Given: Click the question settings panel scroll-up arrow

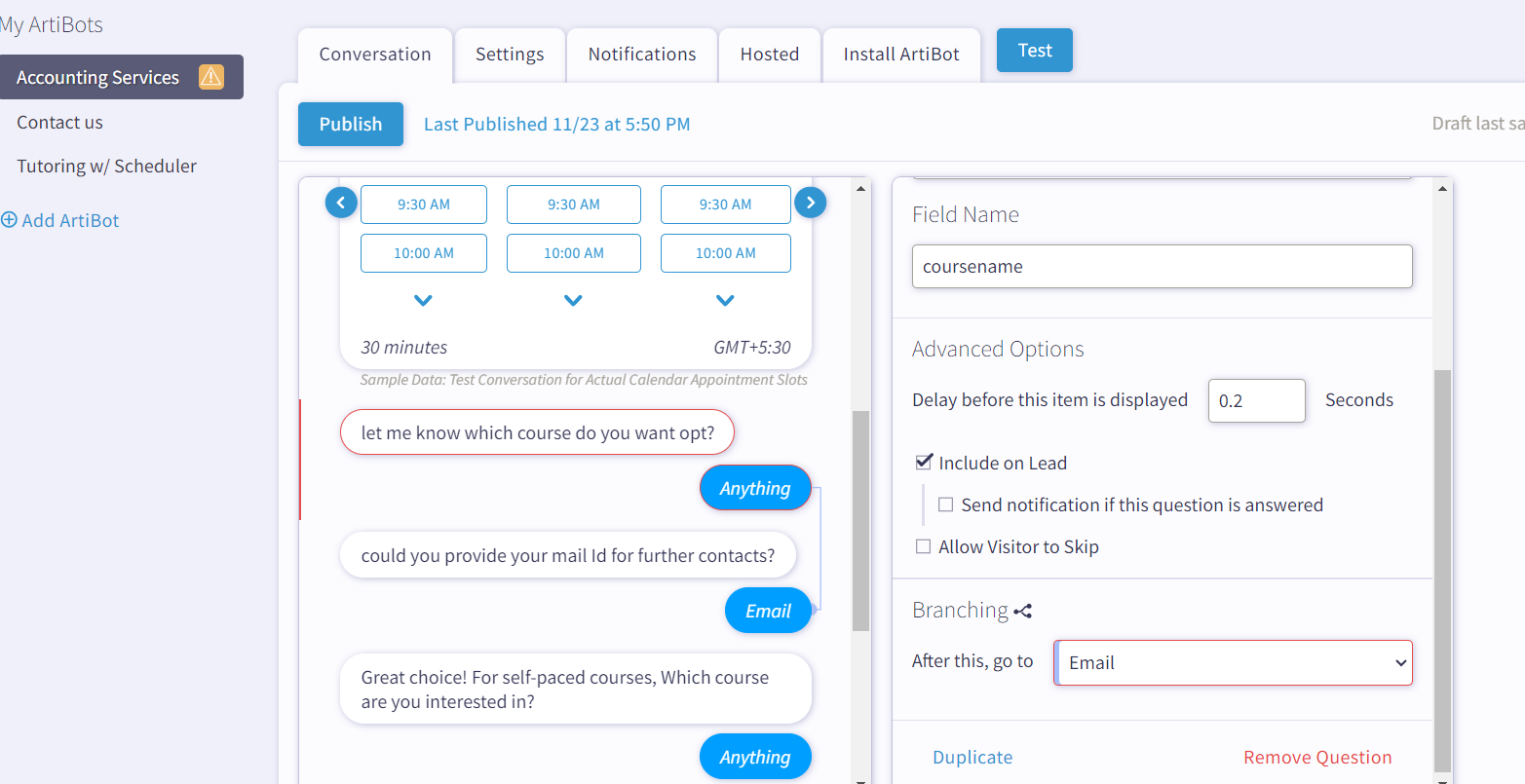Looking at the screenshot, I should (x=1442, y=188).
